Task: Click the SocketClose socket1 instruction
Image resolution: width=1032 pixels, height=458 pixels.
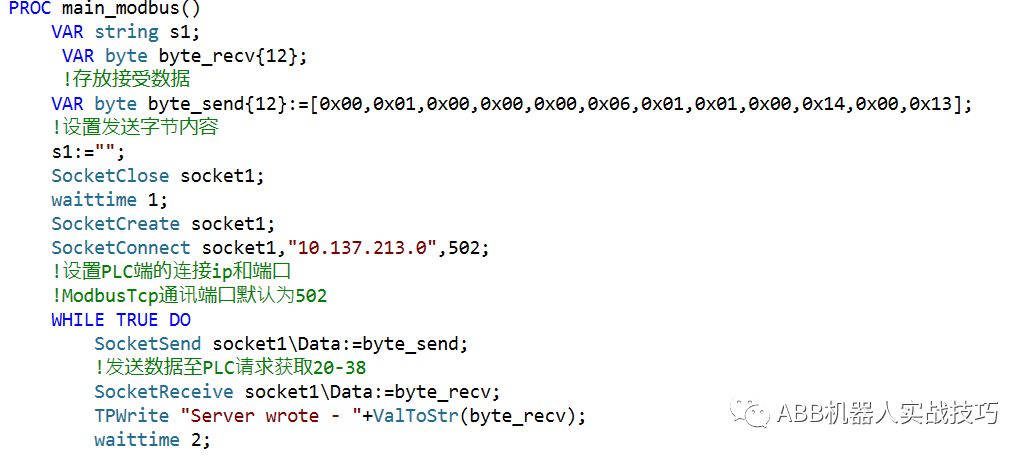Action: [158, 176]
